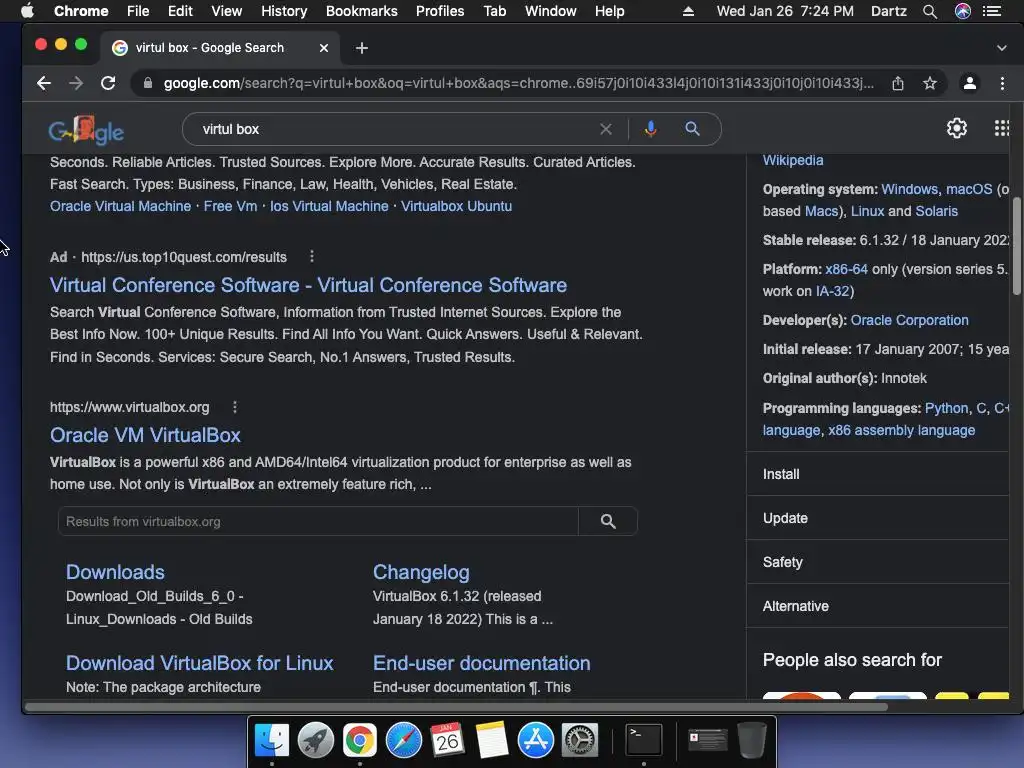The width and height of the screenshot is (1024, 768).
Task: Expand the tab search chevron
Action: coord(1002,48)
